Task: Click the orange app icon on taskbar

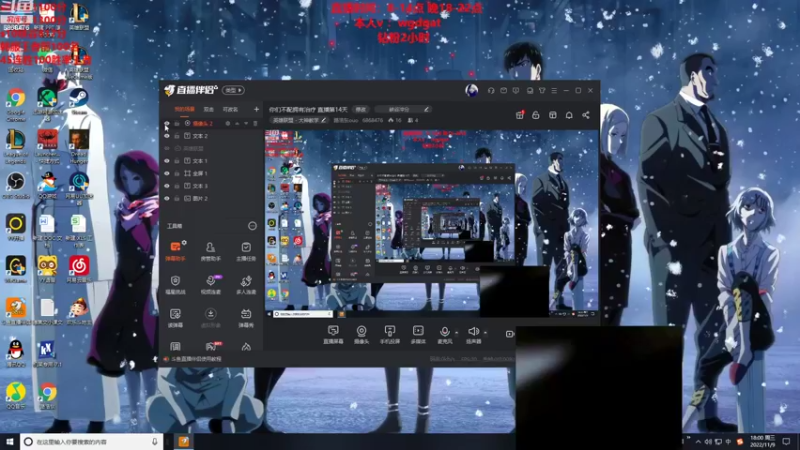Action: click(x=184, y=441)
